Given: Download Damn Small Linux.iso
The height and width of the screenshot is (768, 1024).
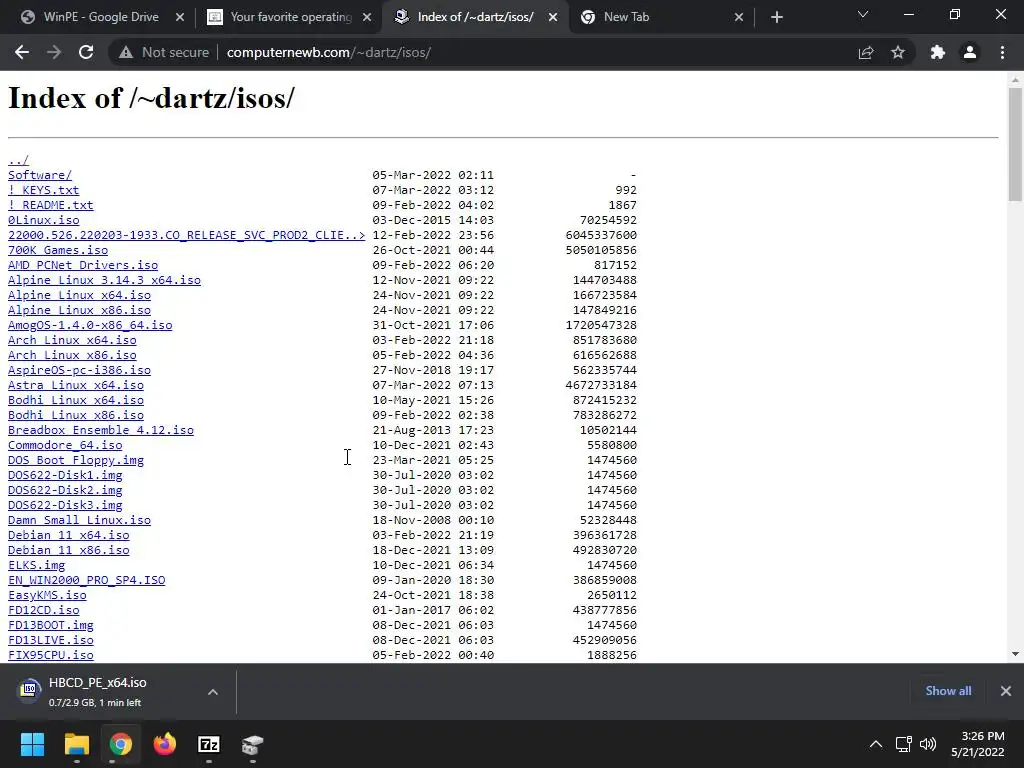Looking at the screenshot, I should (x=79, y=520).
